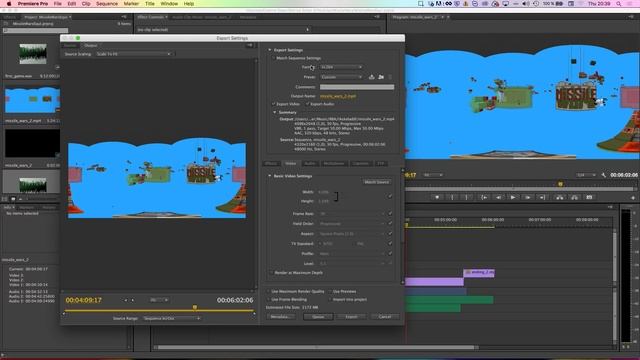Image resolution: width=640 pixels, height=360 pixels.
Task: Open Program monitor zoom level dropdown
Action: click(x=433, y=175)
